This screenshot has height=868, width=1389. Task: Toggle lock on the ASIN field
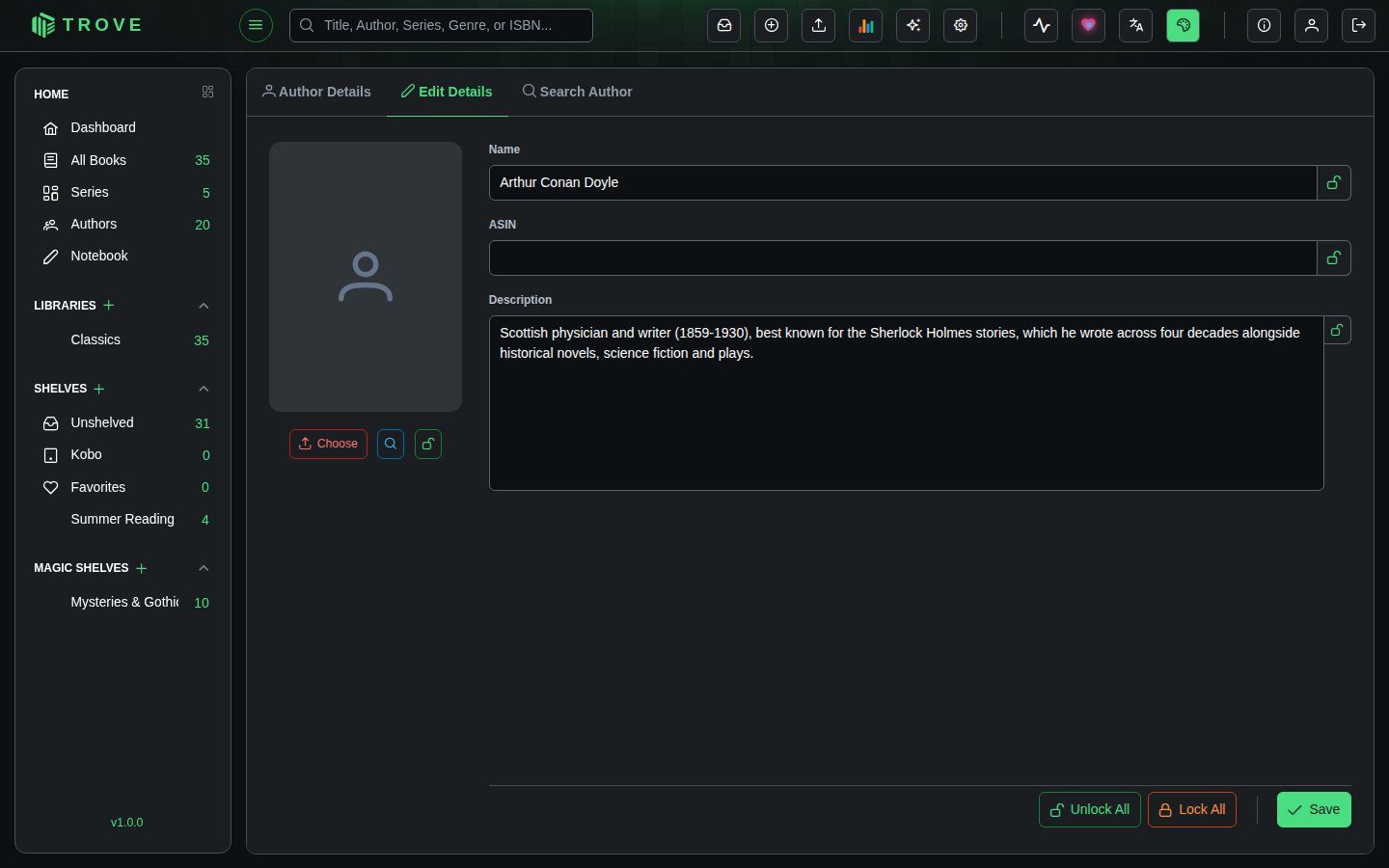point(1334,258)
